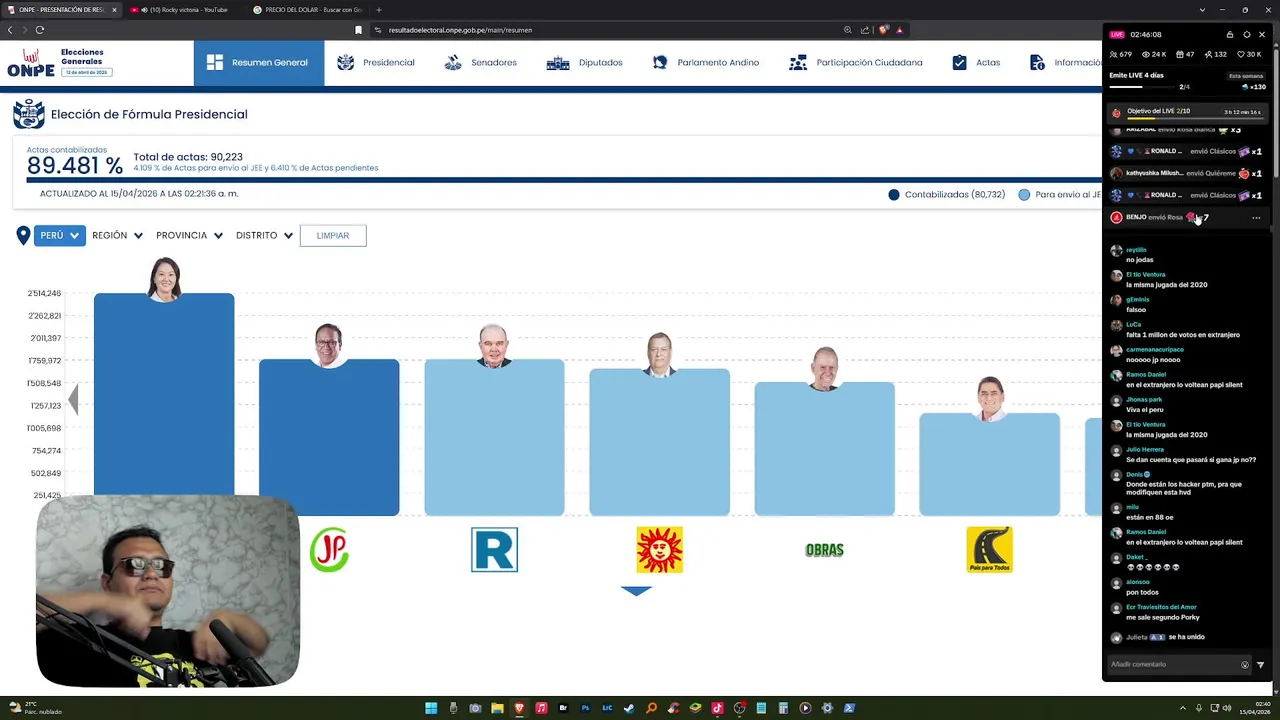The height and width of the screenshot is (720, 1280).
Task: Reload the page
Action: pos(40,30)
